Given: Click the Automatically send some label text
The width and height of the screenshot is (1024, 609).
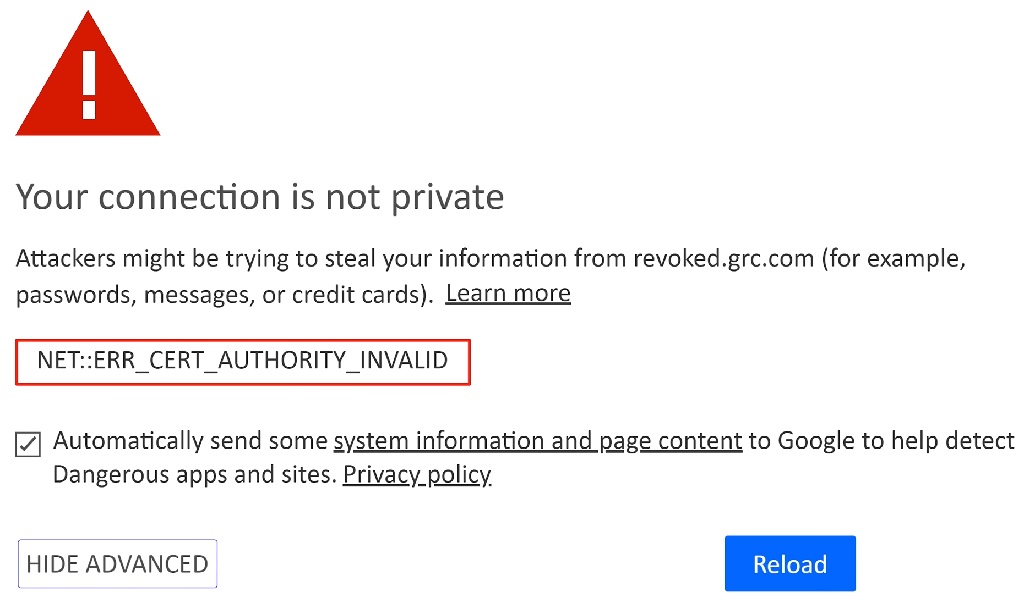Looking at the screenshot, I should tap(190, 441).
